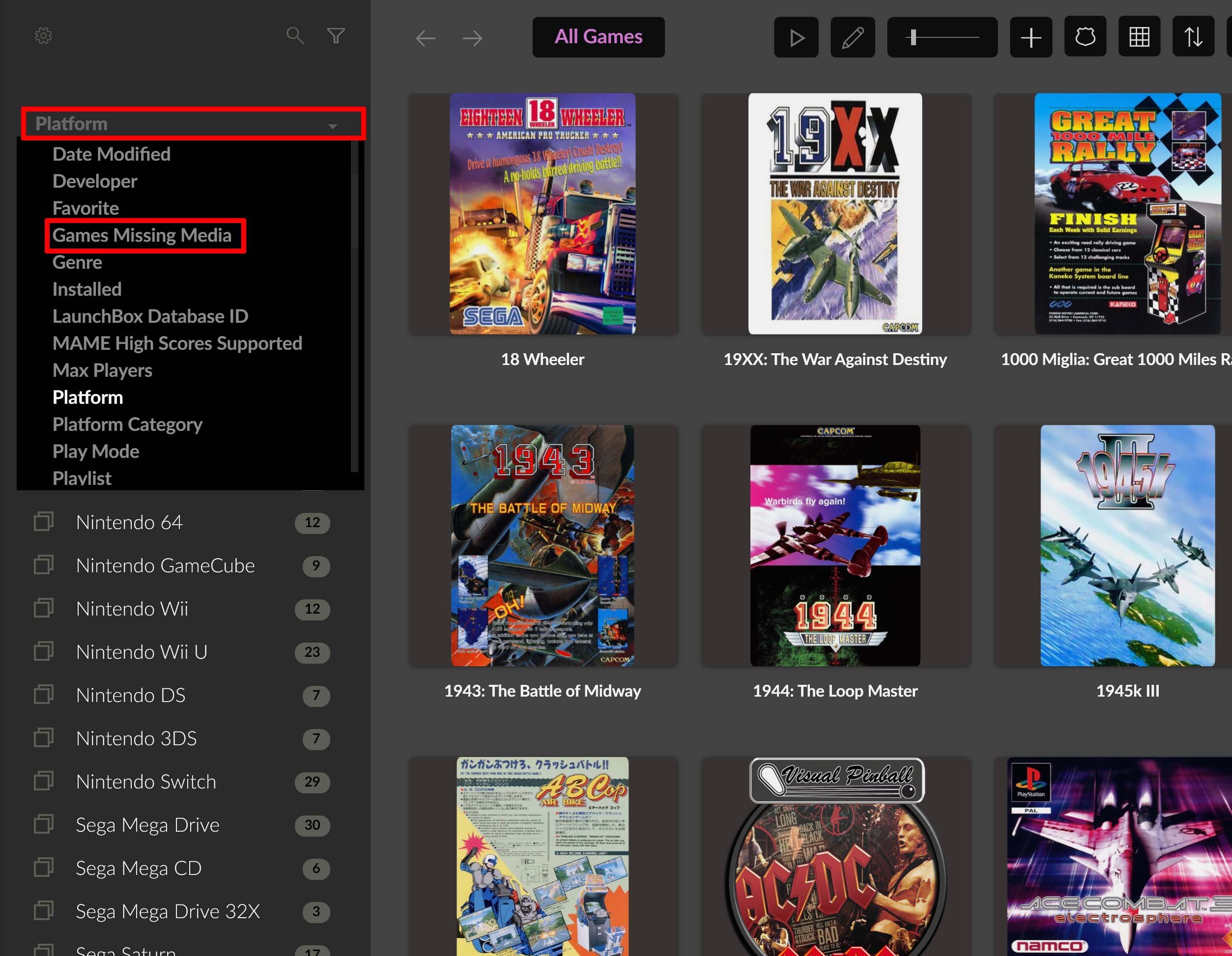This screenshot has height=956, width=1232.
Task: Select Favorite in dropdown list
Action: point(85,208)
